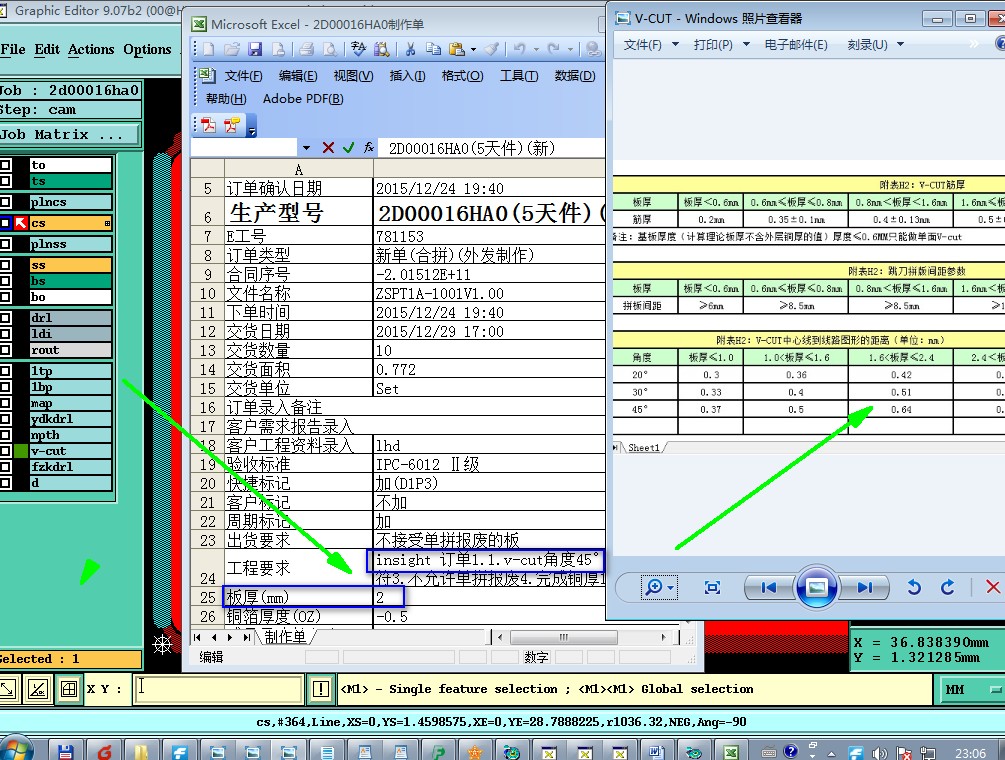The width and height of the screenshot is (1005, 760).
Task: Click the Convert to PDF and review icon
Action: [x=232, y=125]
